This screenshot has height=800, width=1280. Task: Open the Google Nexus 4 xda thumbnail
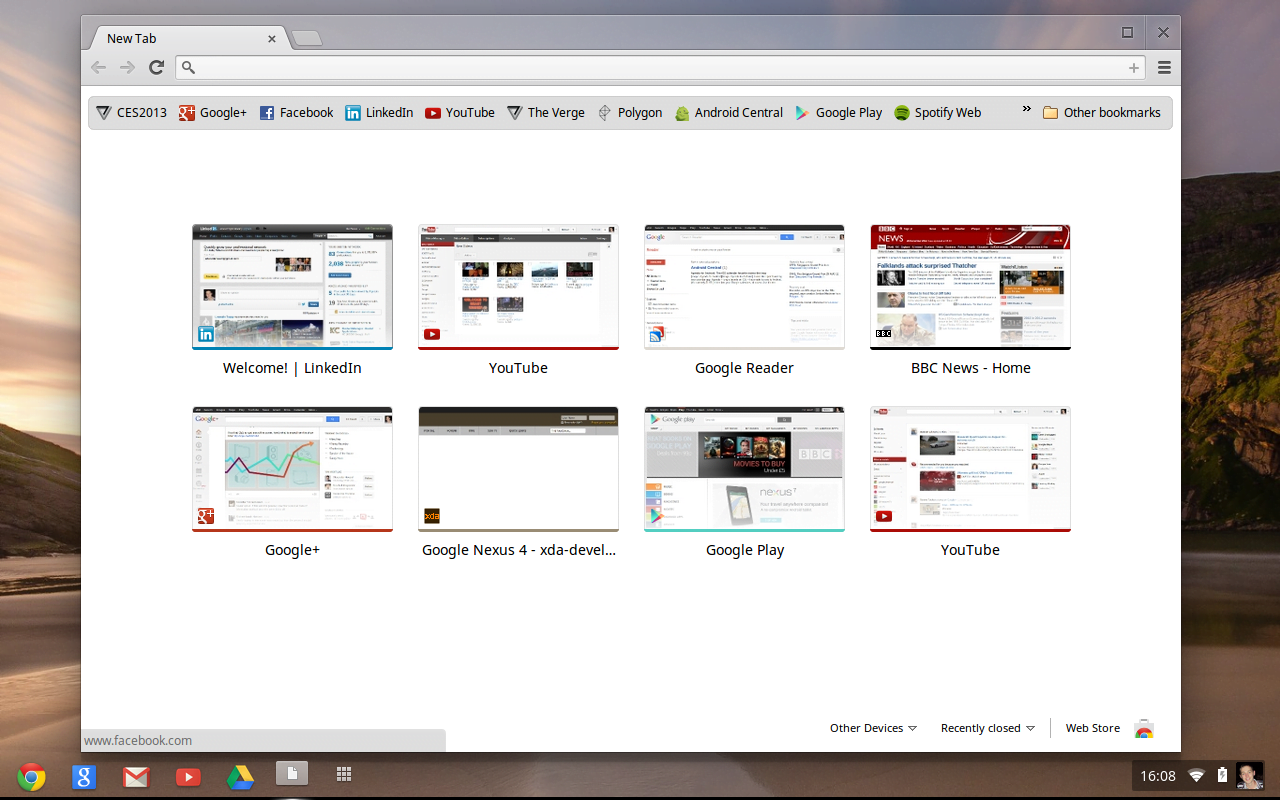[x=518, y=469]
